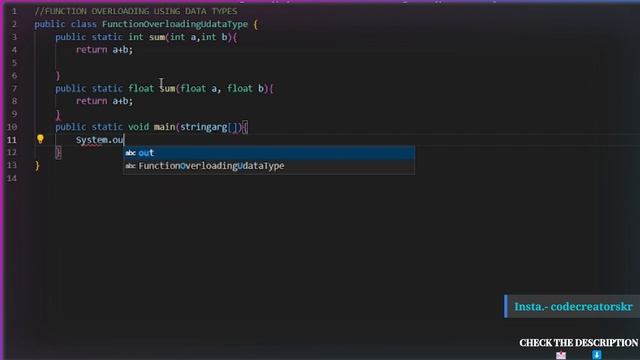Screen dimensions: 640x360
Task: Click the yellow closing brace on line 13
Action: coord(37,165)
